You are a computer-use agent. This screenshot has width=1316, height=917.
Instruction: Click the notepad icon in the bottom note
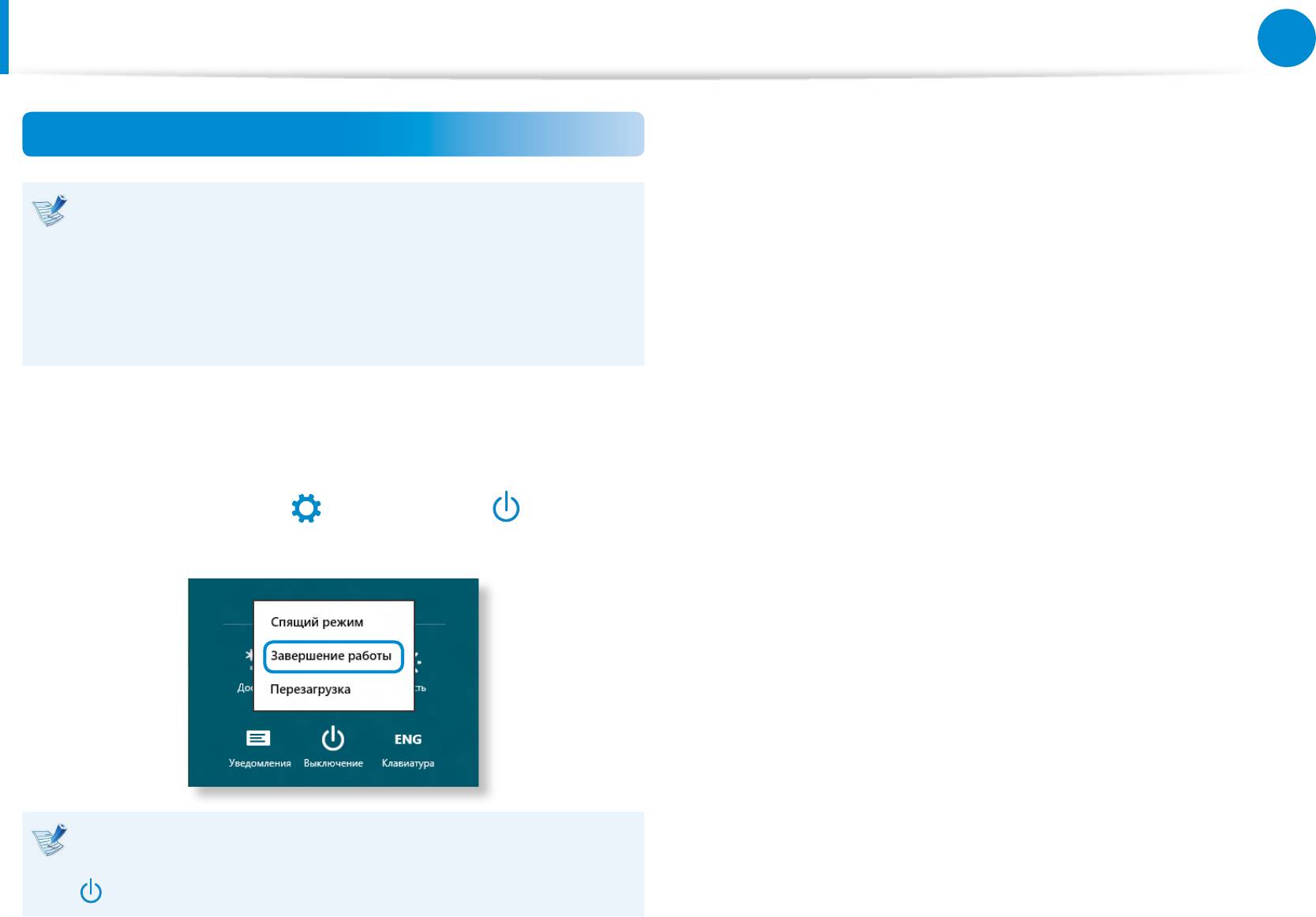pyautogui.click(x=50, y=840)
